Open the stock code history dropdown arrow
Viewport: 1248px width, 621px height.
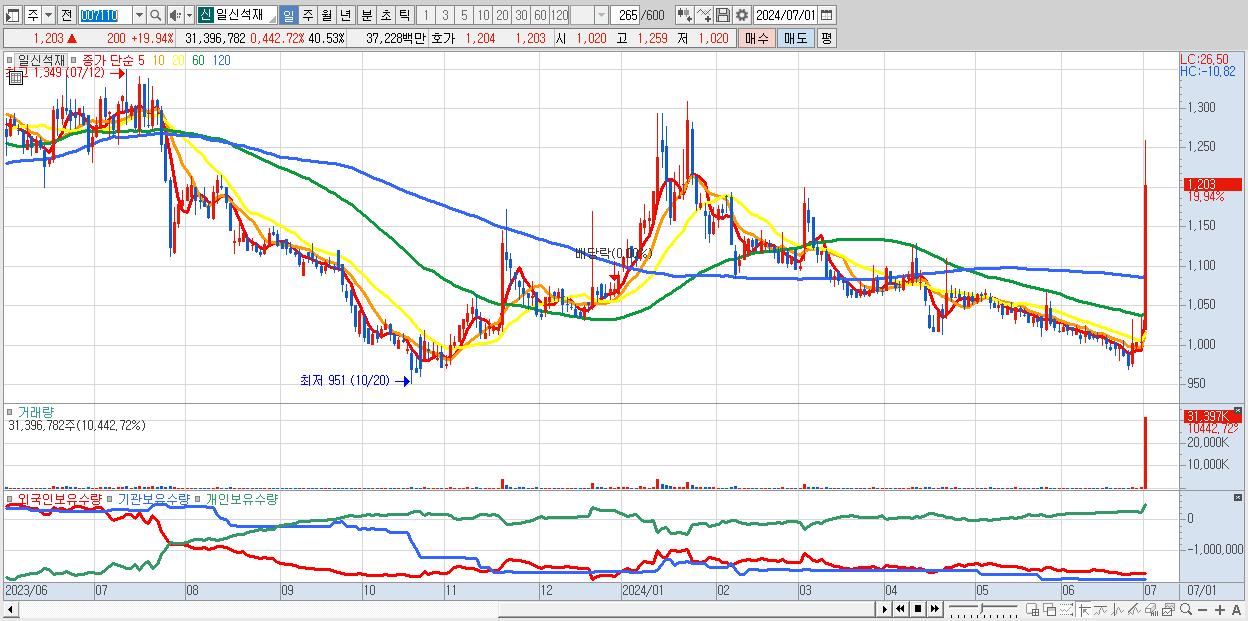coord(139,15)
